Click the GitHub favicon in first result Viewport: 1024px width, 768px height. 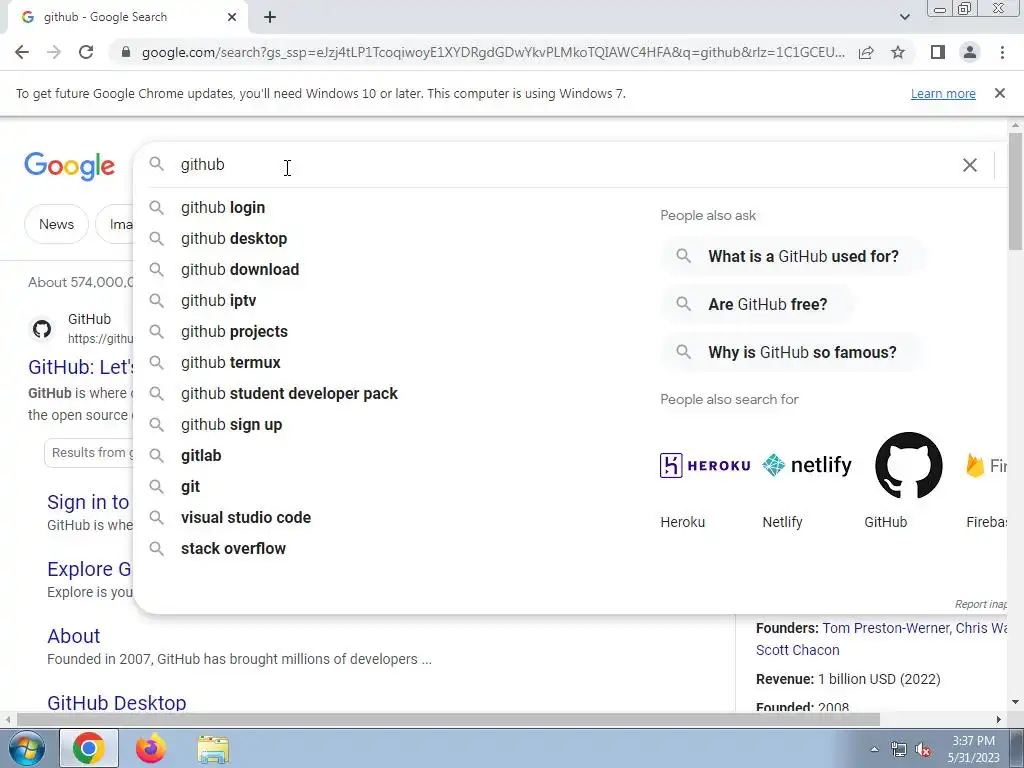tap(42, 329)
